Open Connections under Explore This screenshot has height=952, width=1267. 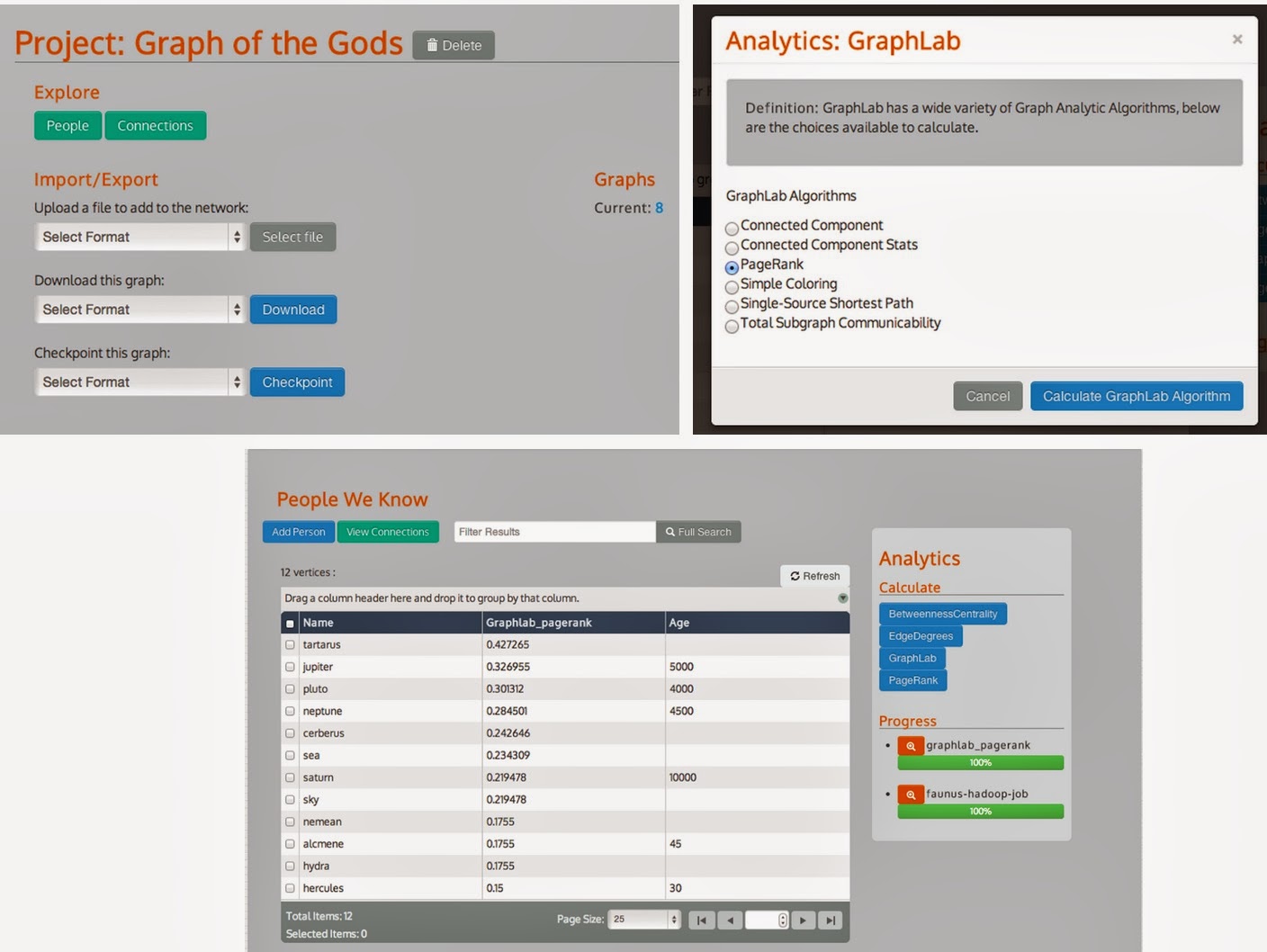pos(156,126)
